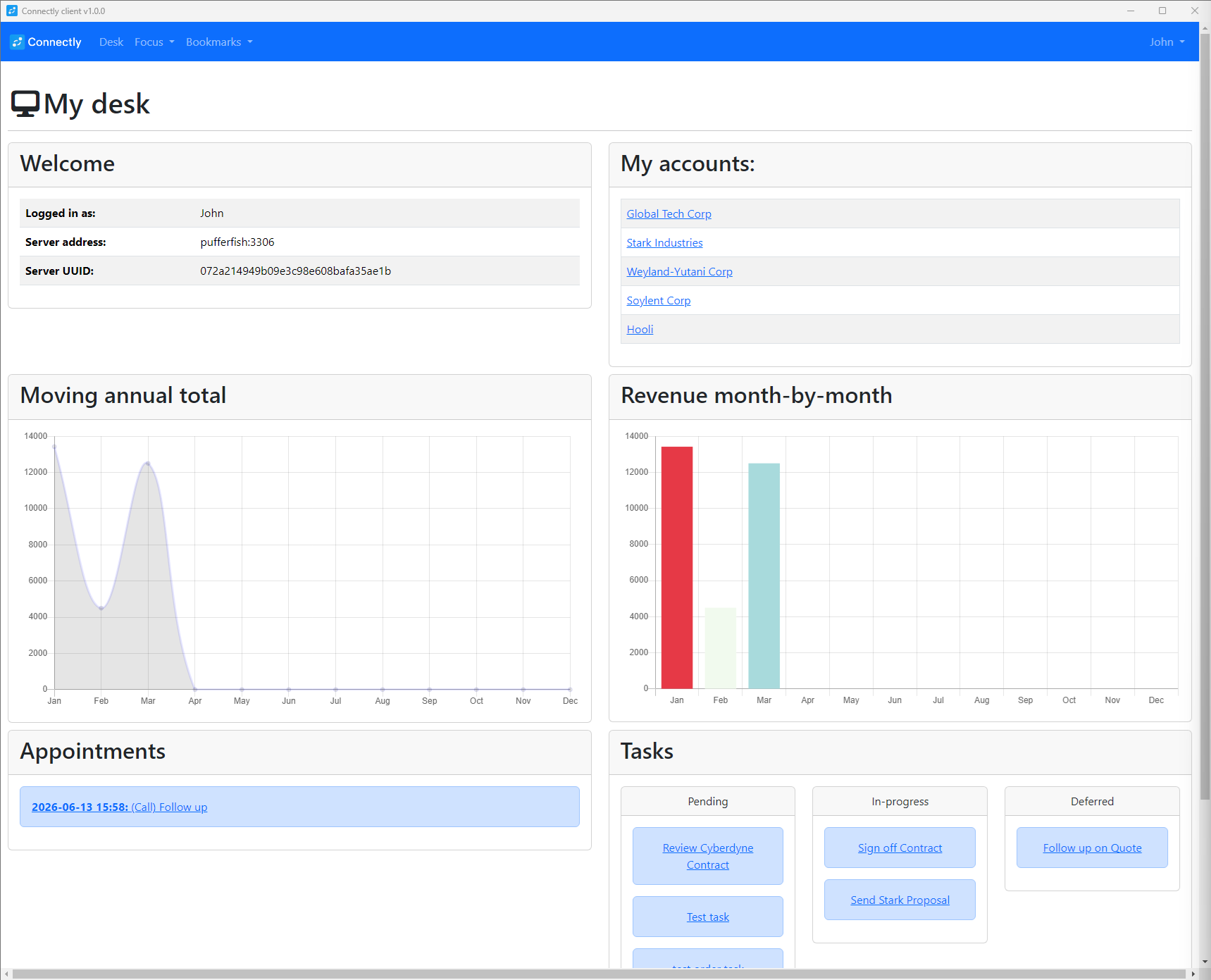Screen dimensions: 1211x980
Task: Open the Stark Industries account link
Action: tap(664, 243)
